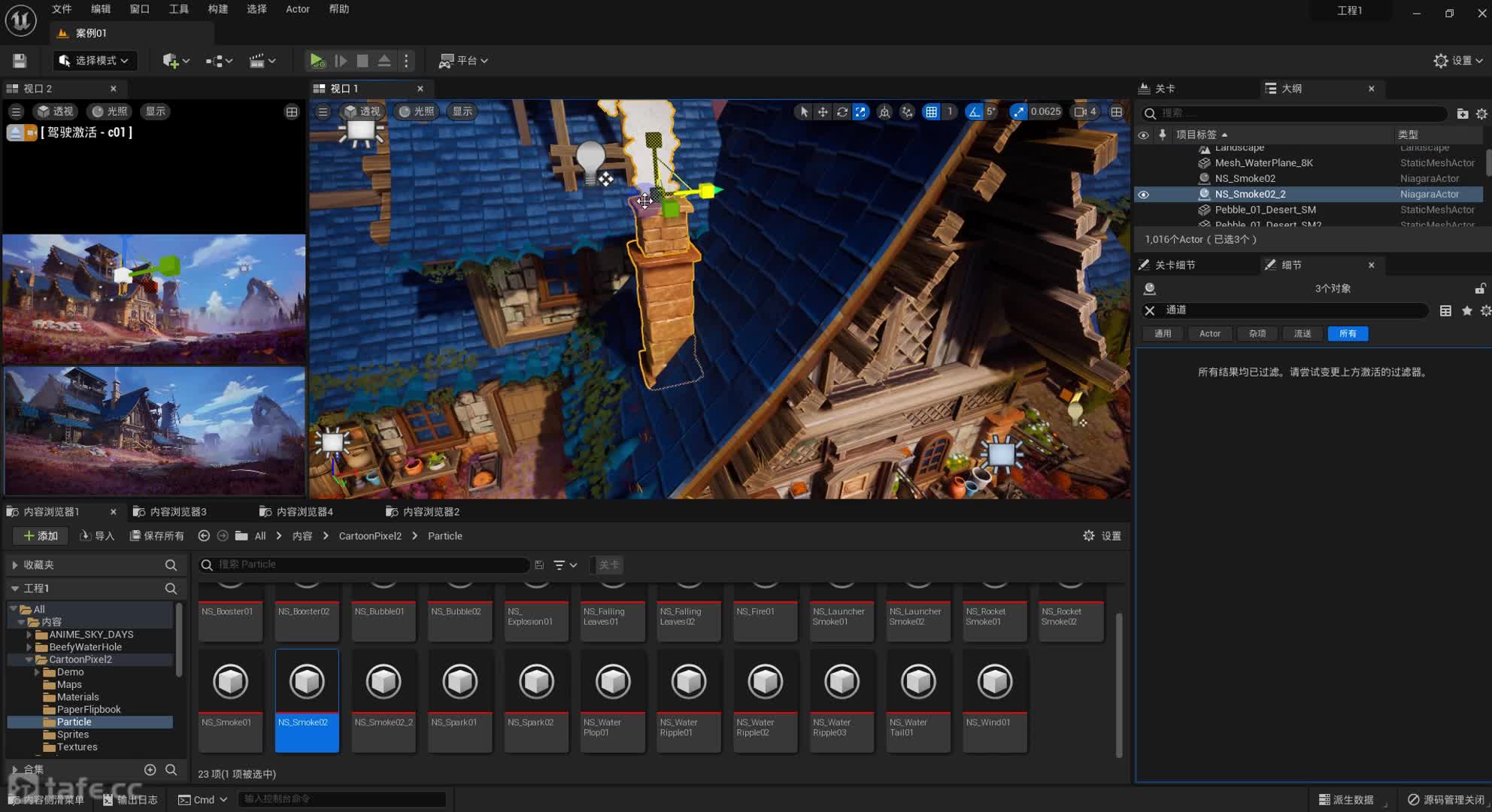Go back in content browser history

pos(204,536)
